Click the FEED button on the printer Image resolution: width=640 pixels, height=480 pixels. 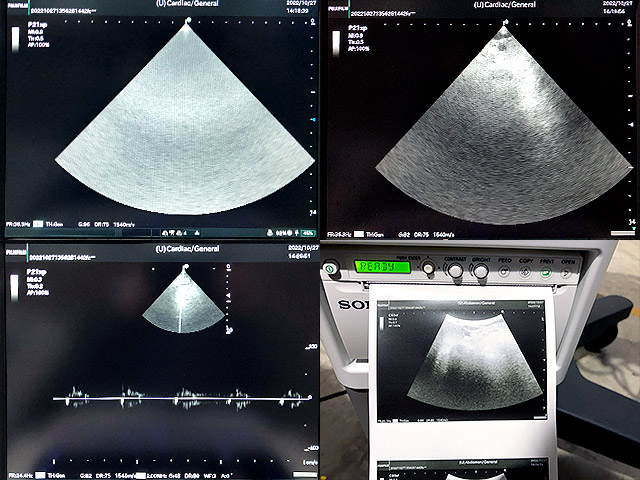(504, 271)
